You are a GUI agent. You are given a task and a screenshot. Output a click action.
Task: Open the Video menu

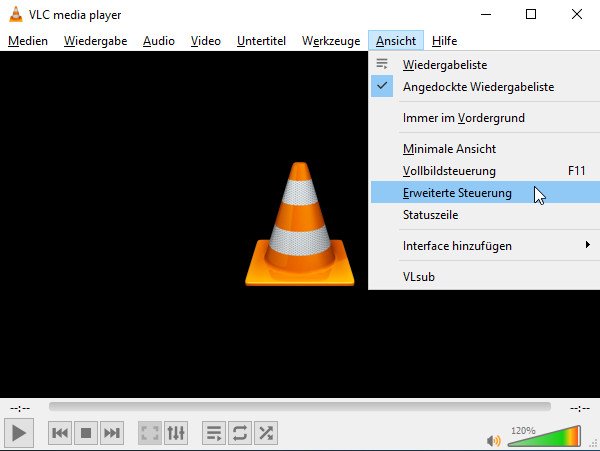[x=206, y=41]
